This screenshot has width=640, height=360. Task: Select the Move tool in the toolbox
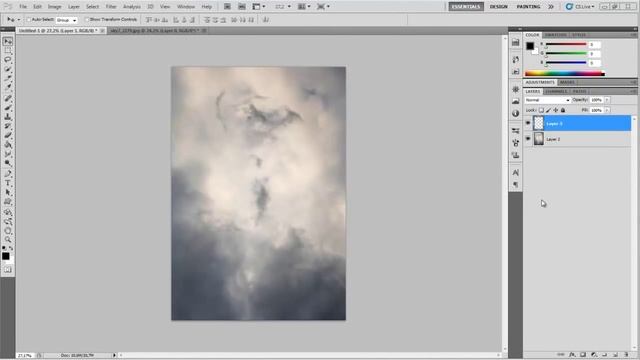(8, 42)
